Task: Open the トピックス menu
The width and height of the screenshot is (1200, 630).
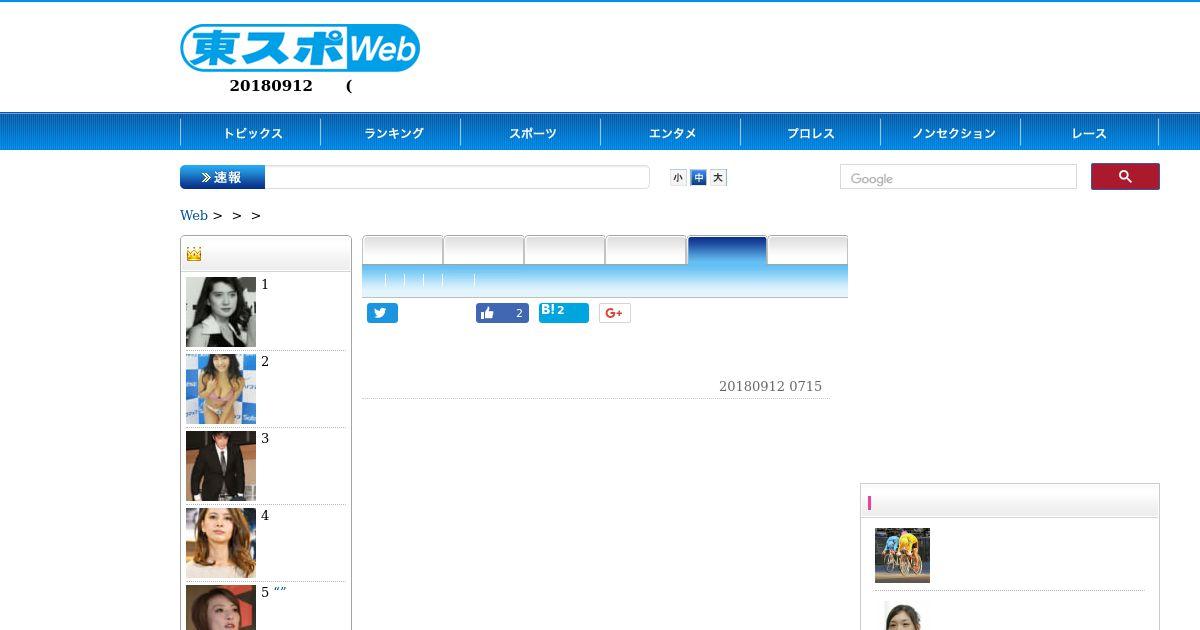Action: pyautogui.click(x=251, y=133)
